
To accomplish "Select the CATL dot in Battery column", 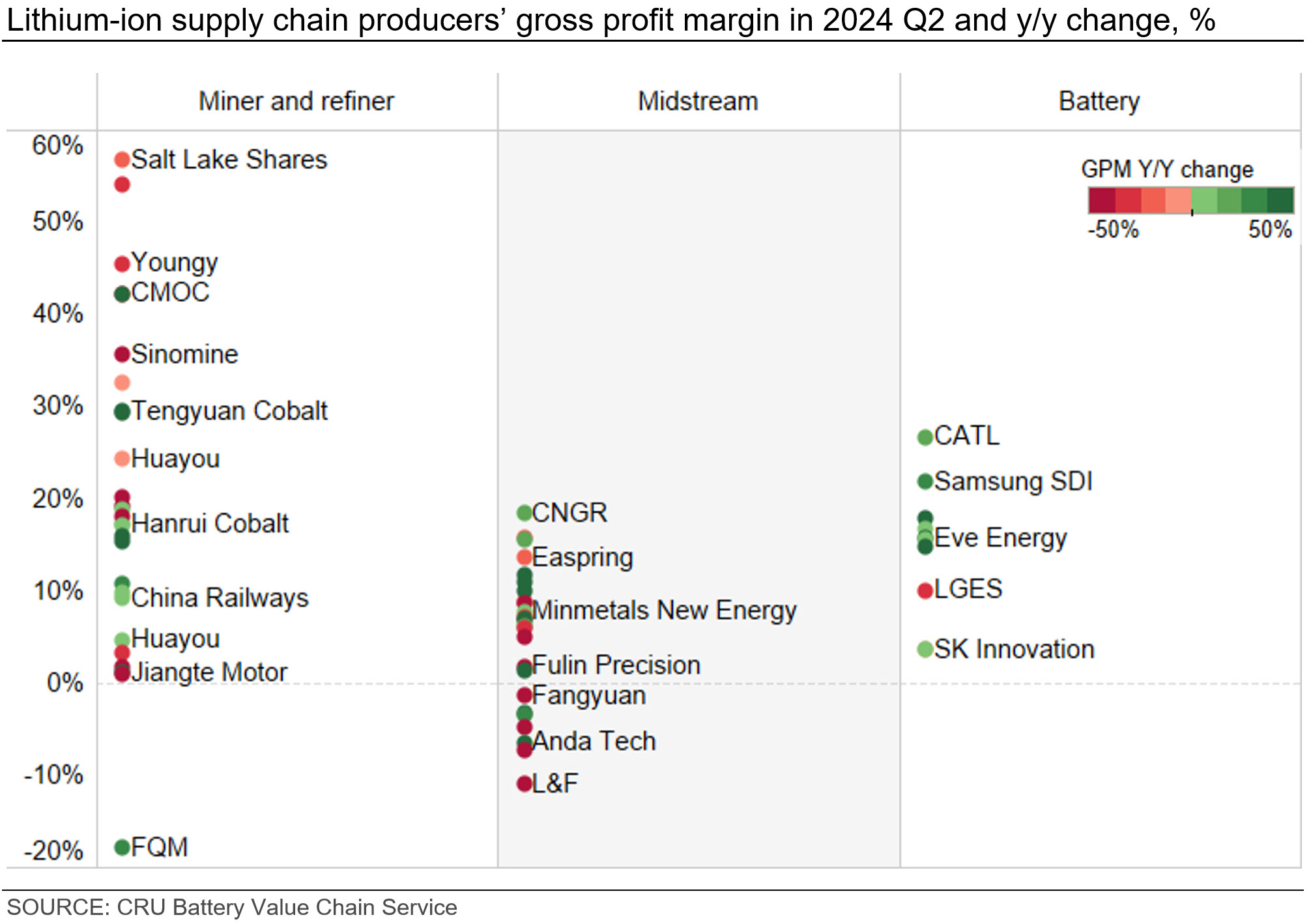I will point(925,437).
